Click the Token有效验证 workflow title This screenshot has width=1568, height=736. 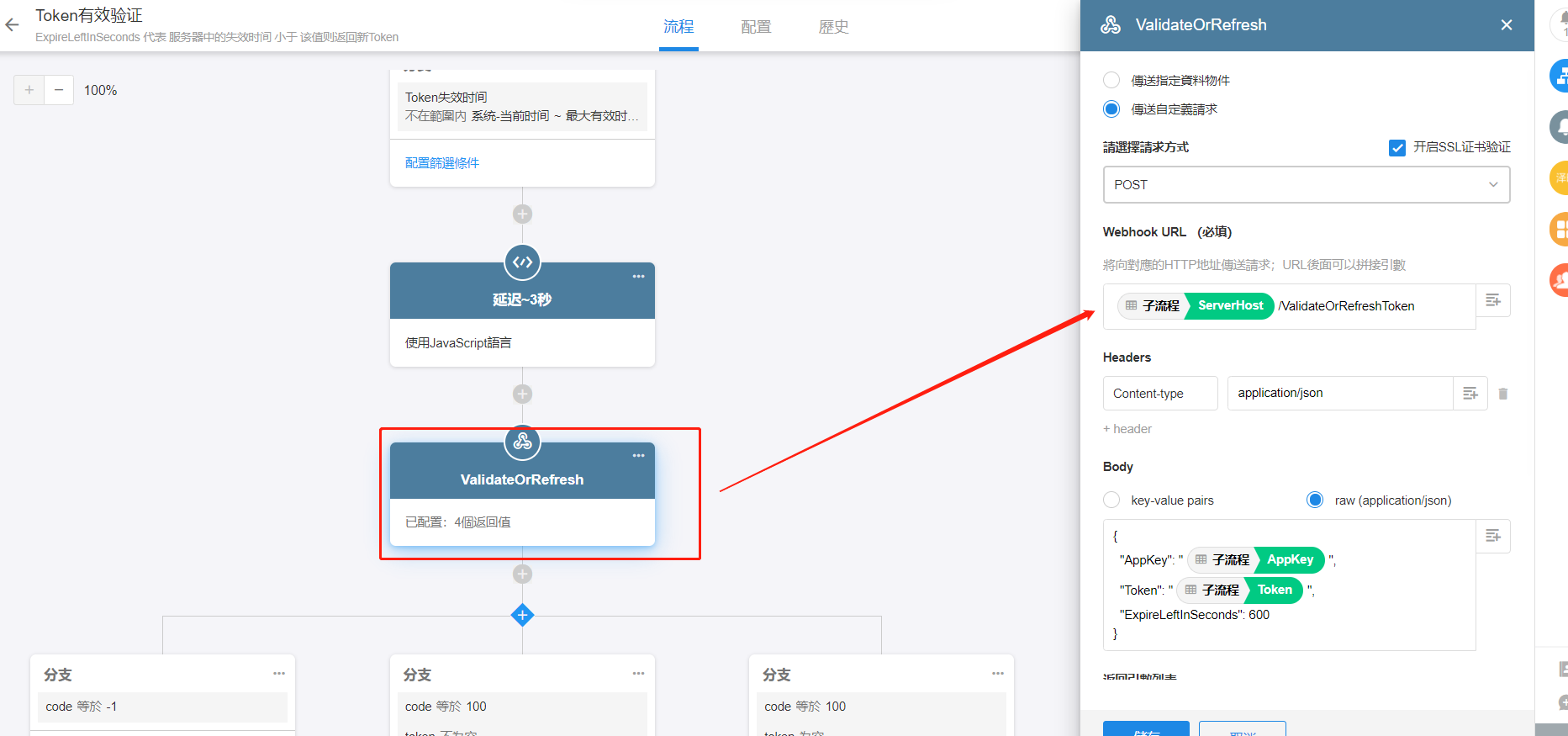(89, 15)
